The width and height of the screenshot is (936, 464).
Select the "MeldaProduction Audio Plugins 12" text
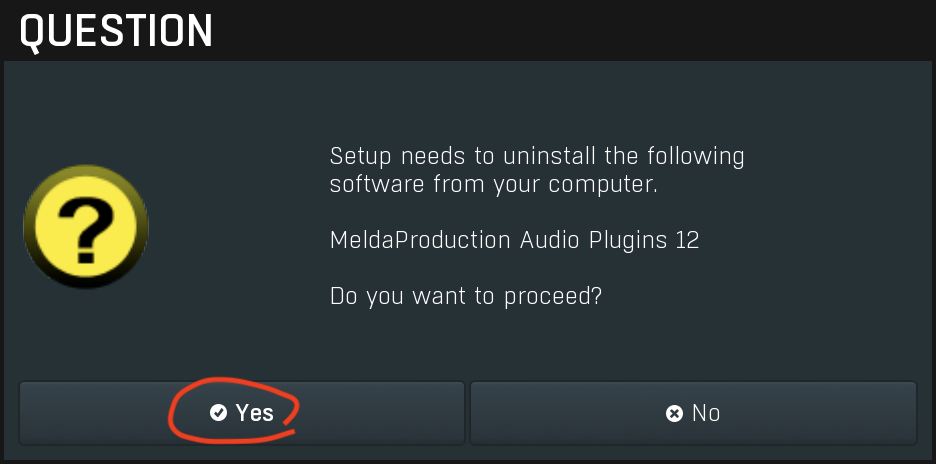pos(514,241)
